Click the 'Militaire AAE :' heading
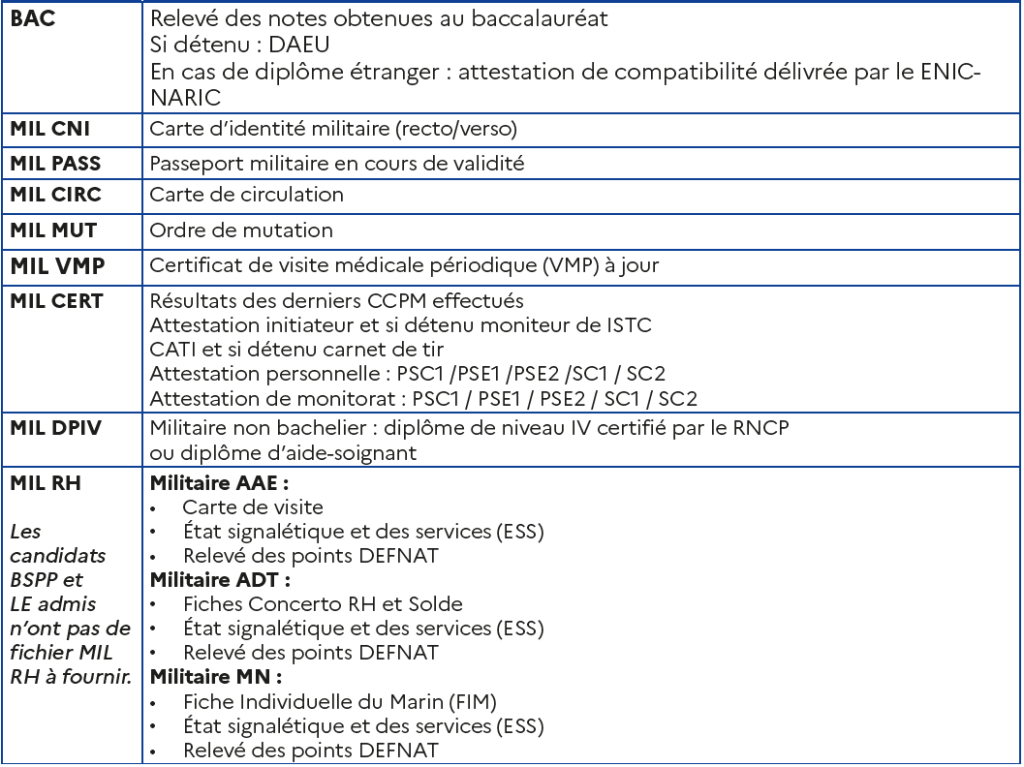 point(219,483)
